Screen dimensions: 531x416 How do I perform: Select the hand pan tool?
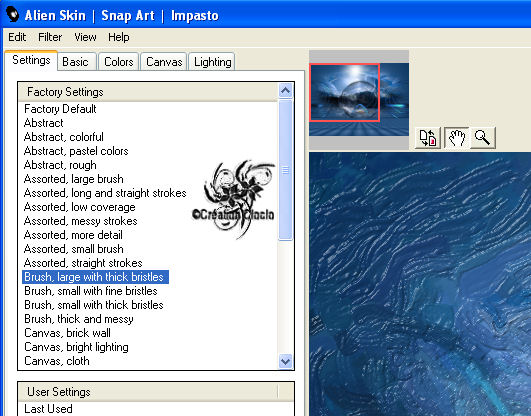(456, 138)
